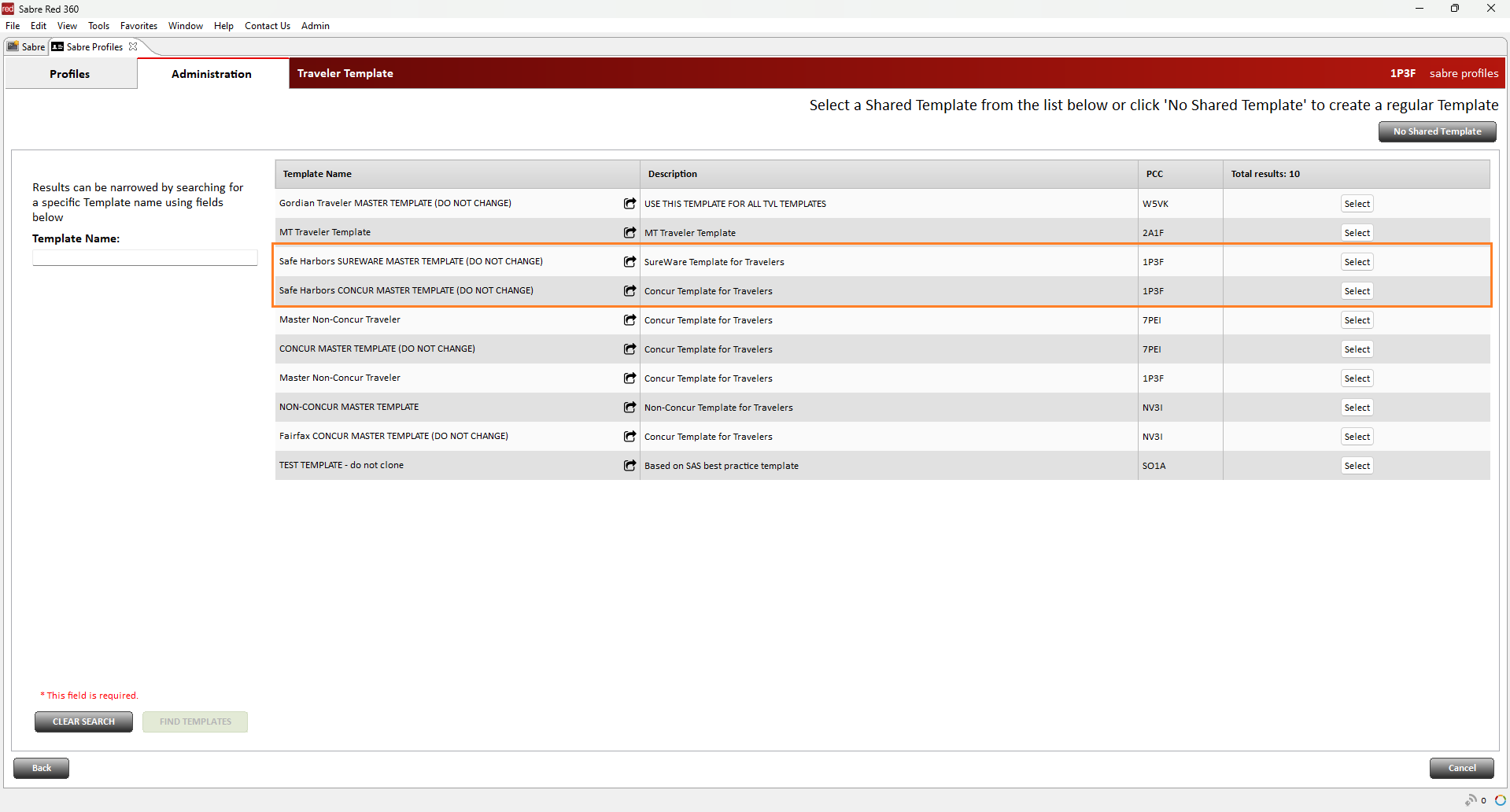Open share icon for NON-CONCUR MASTER TEMPLATE
The image size is (1510, 812).
click(x=629, y=407)
